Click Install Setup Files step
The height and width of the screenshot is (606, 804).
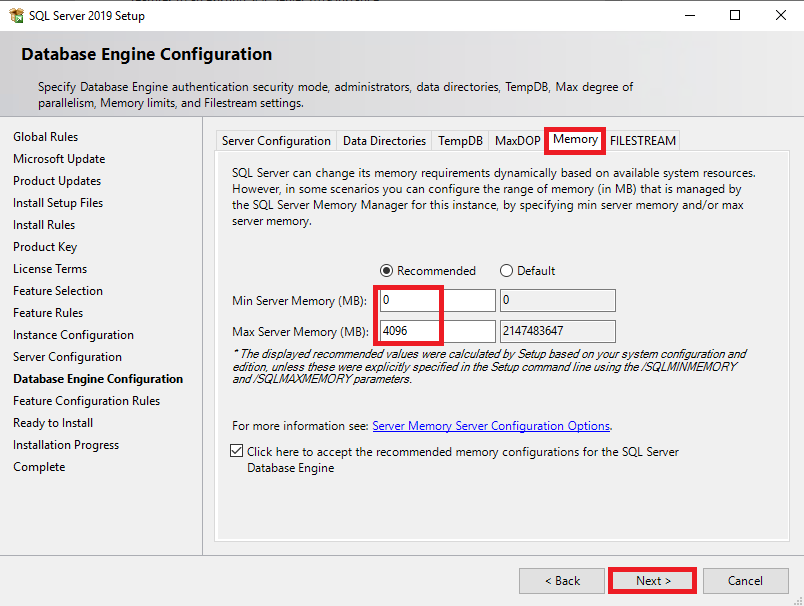pos(58,203)
